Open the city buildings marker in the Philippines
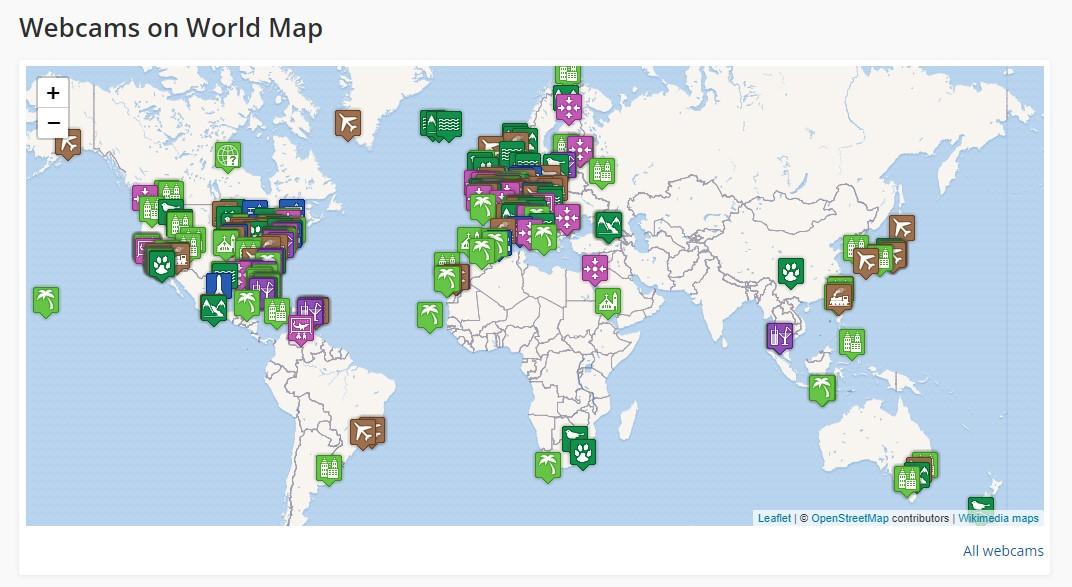Image resolution: width=1072 pixels, height=587 pixels. (852, 344)
